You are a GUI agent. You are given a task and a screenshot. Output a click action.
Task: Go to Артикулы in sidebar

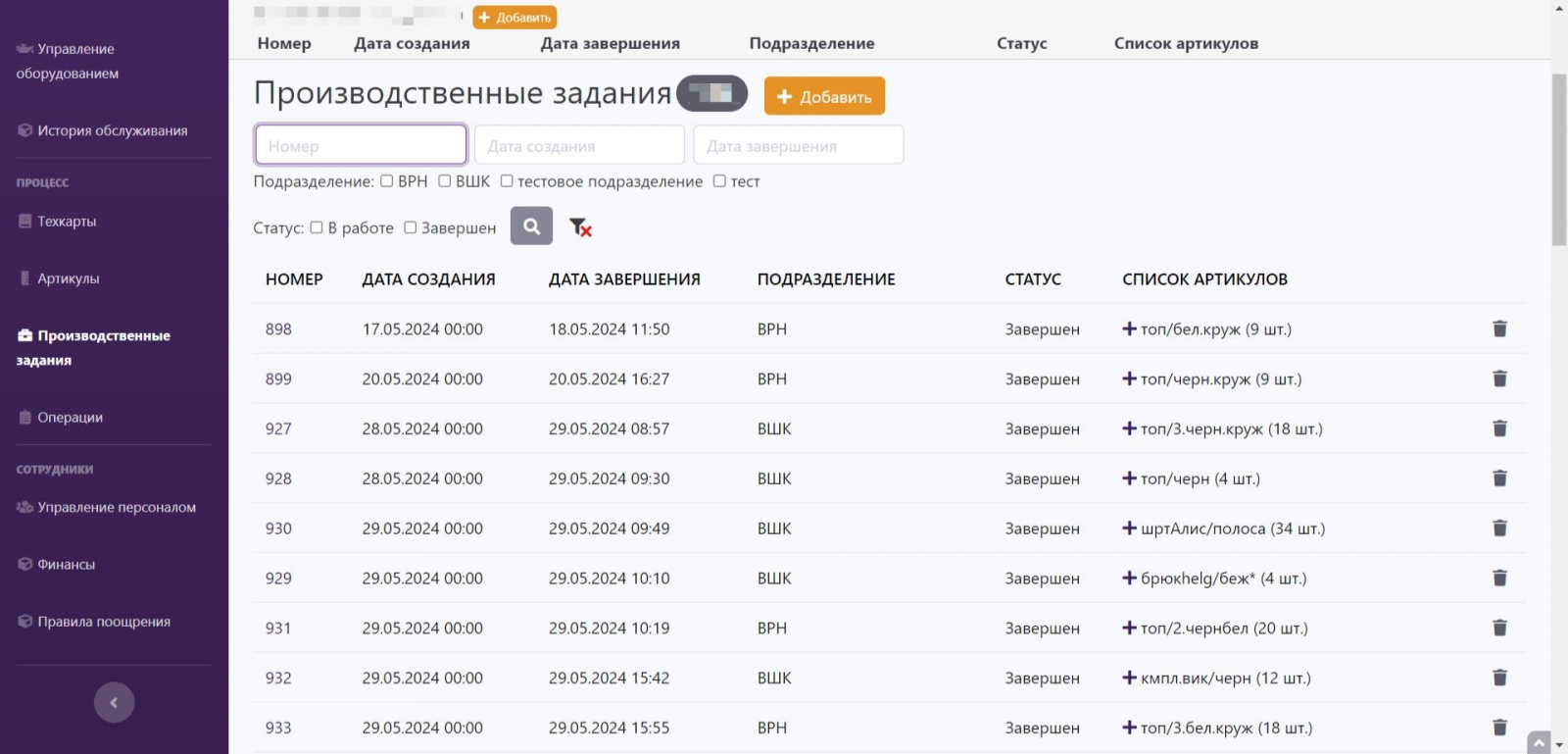pos(59,278)
